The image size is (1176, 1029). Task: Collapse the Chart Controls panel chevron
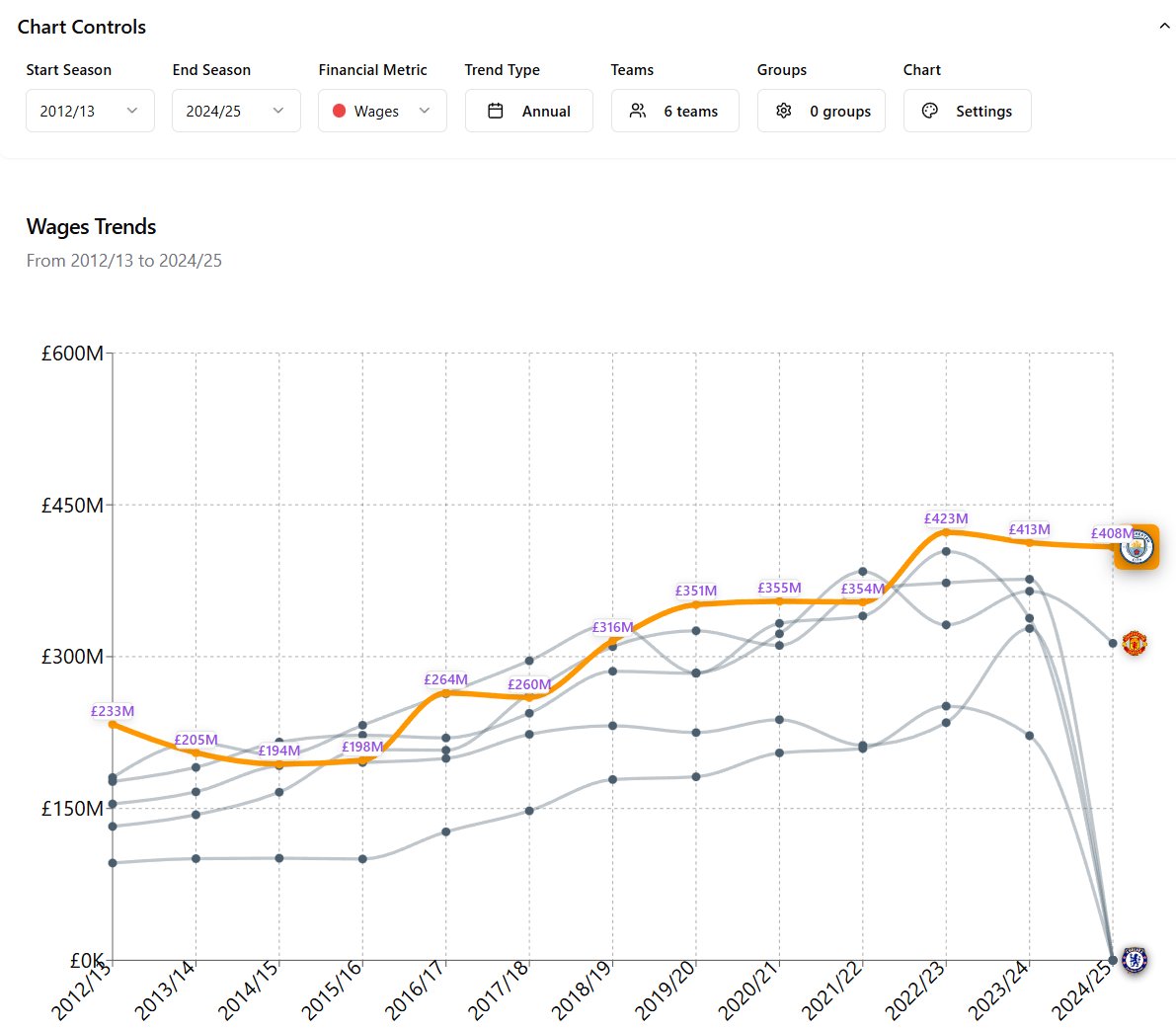[x=1164, y=26]
